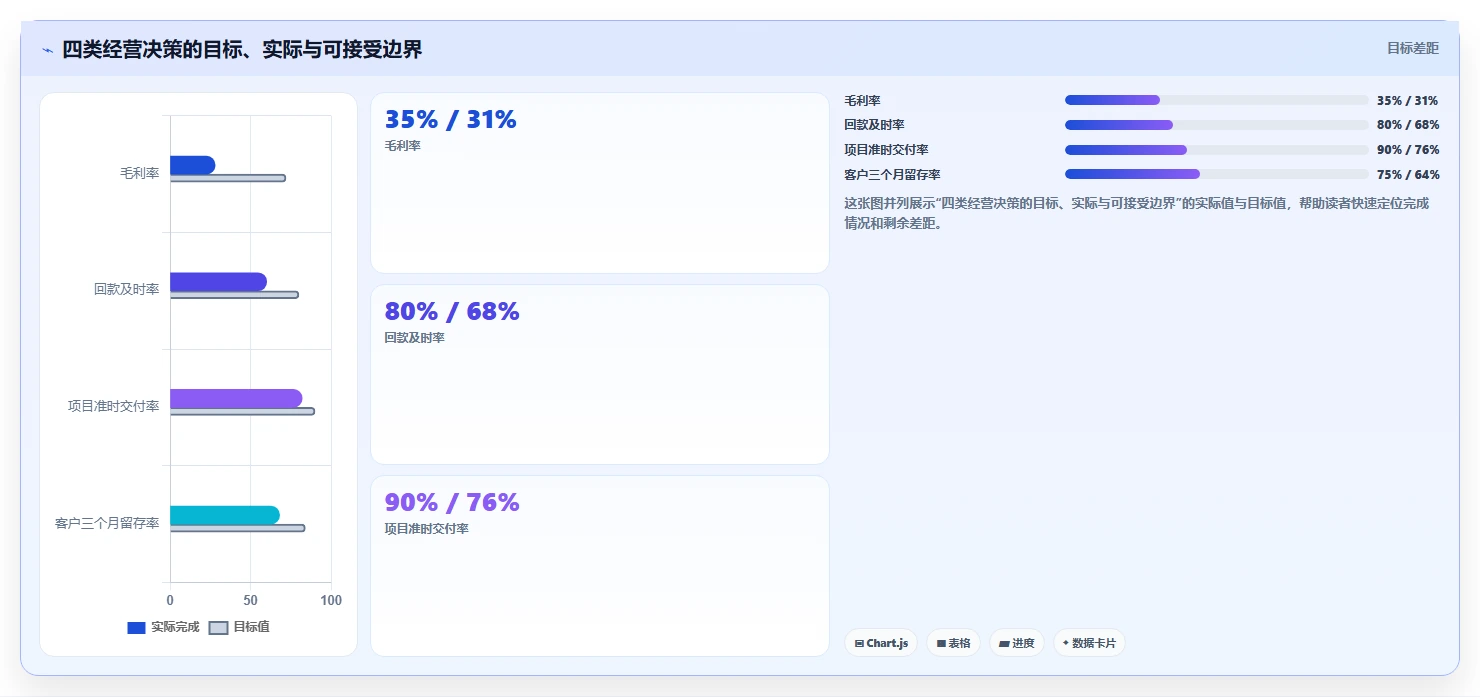Click the gray 客户三个月留存率 target bar in chart
The width and height of the screenshot is (1480, 697).
[x=237, y=528]
